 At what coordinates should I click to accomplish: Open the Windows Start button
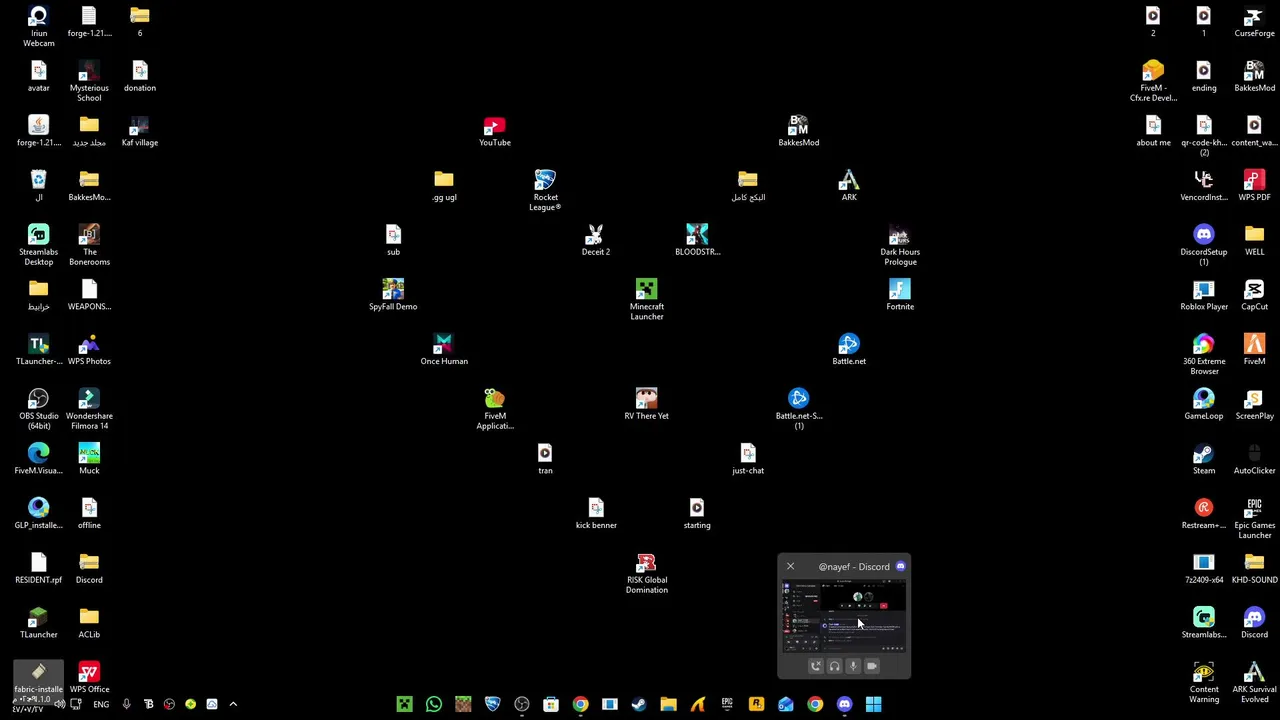(x=873, y=704)
